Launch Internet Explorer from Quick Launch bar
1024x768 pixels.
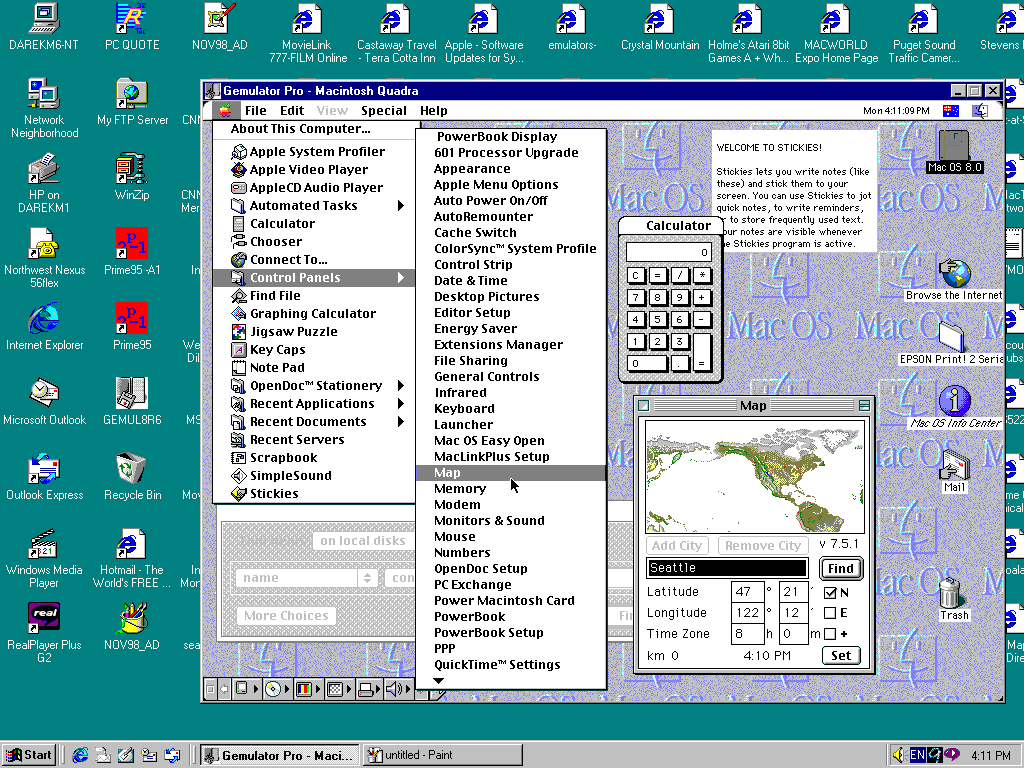80,755
